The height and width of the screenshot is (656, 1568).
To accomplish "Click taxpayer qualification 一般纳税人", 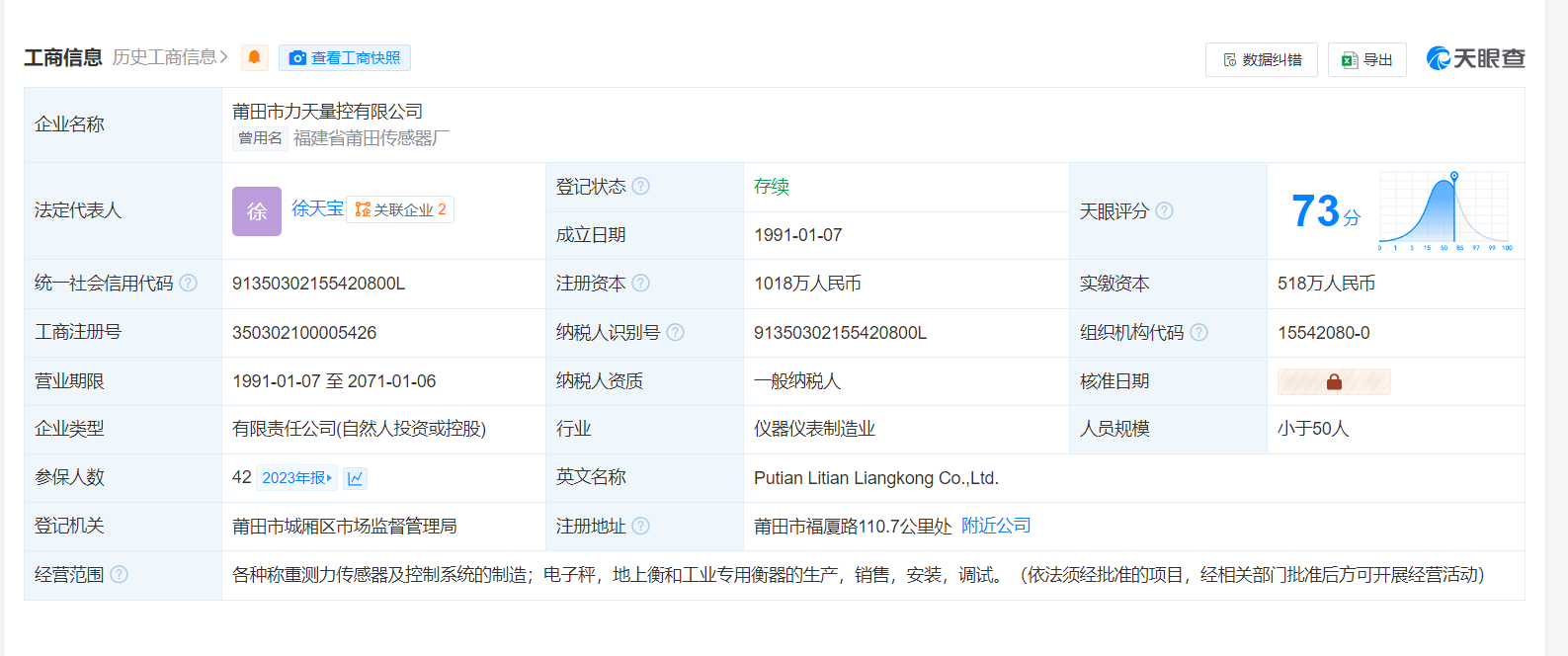I will pos(797,381).
